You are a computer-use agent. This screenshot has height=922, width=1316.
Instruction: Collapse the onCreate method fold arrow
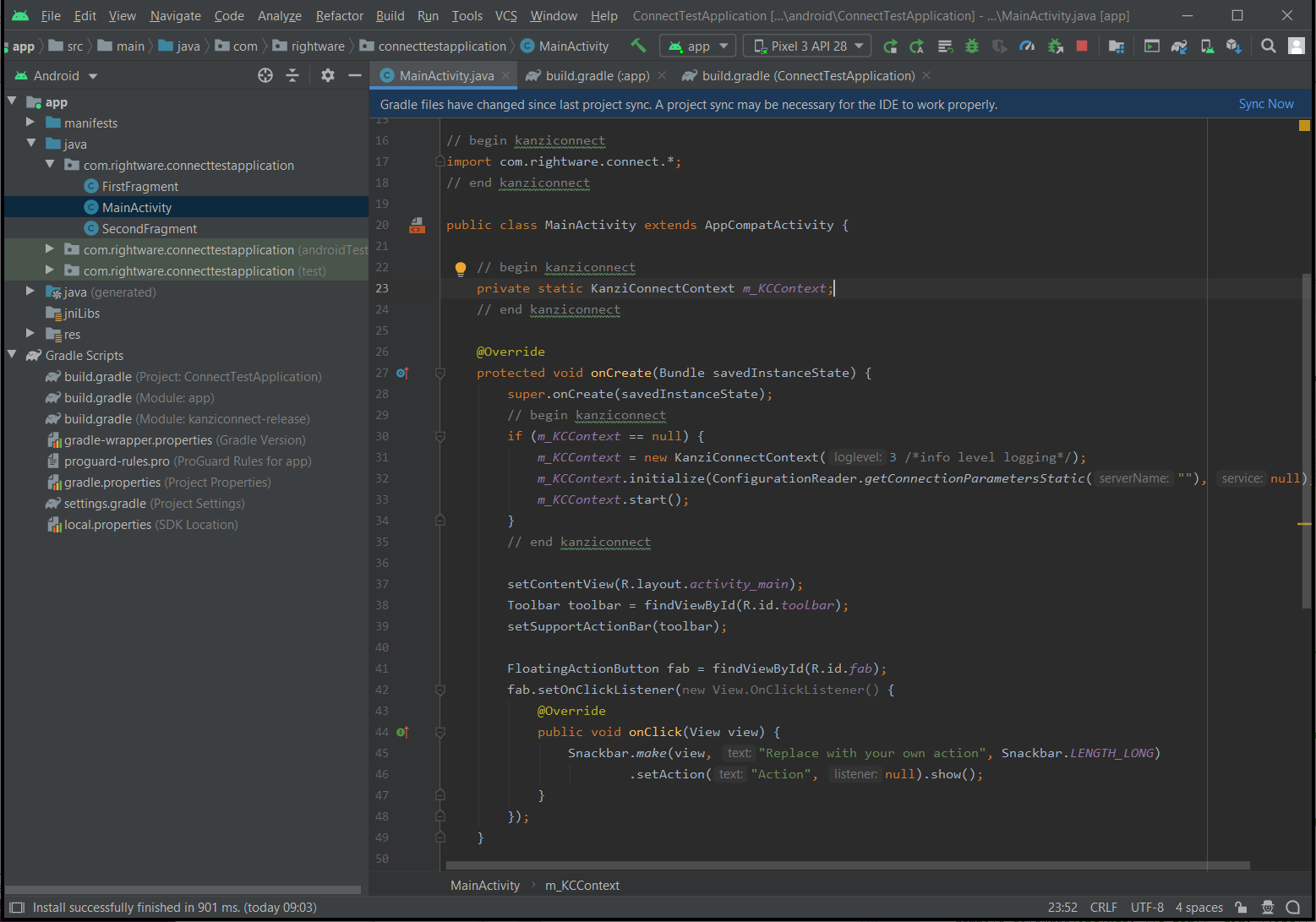[440, 372]
